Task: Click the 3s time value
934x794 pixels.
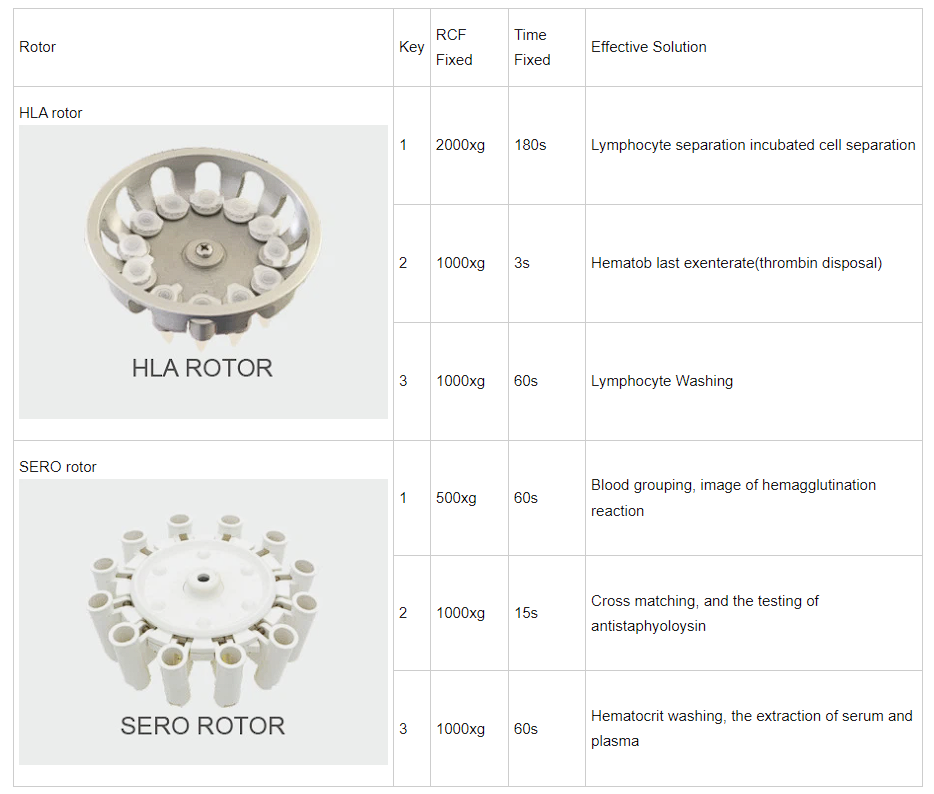Action: (522, 263)
